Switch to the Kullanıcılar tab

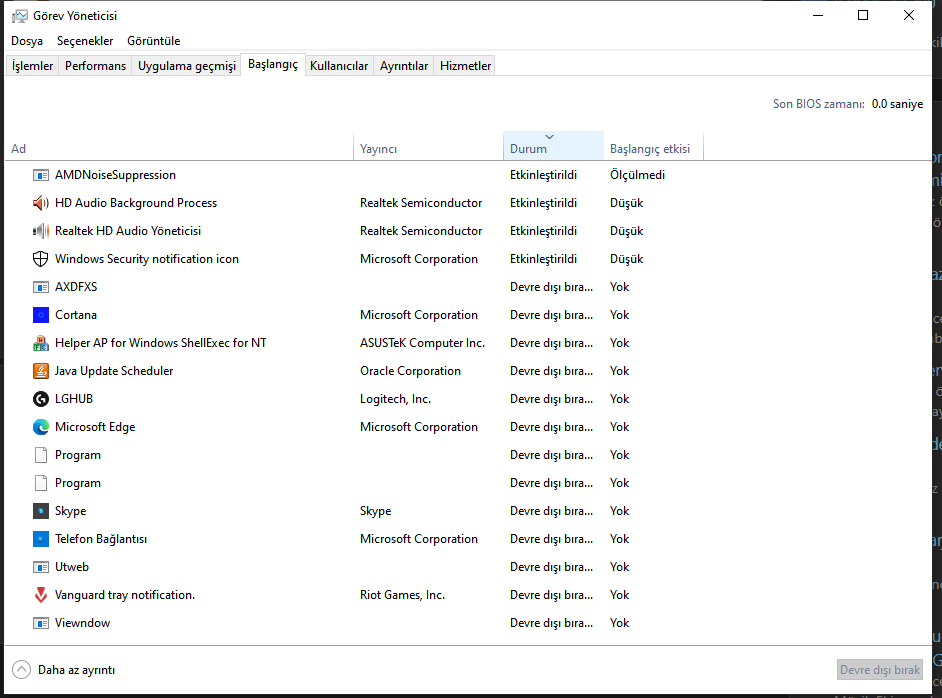(339, 66)
